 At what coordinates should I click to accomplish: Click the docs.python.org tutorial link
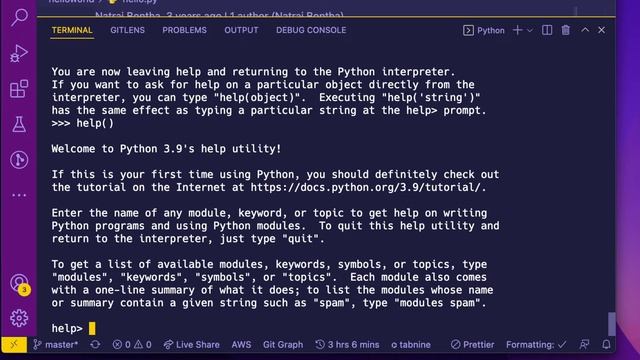(x=365, y=187)
